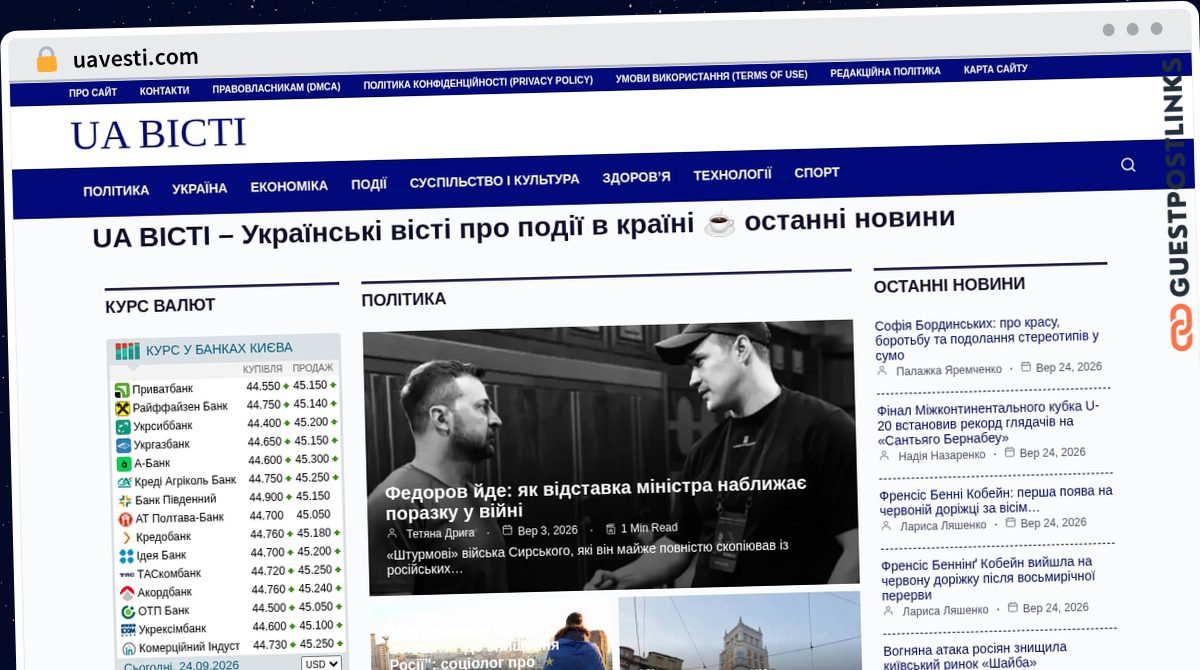
Task: Click the Комерційний Індуст bank logo icon
Action: pos(129,648)
